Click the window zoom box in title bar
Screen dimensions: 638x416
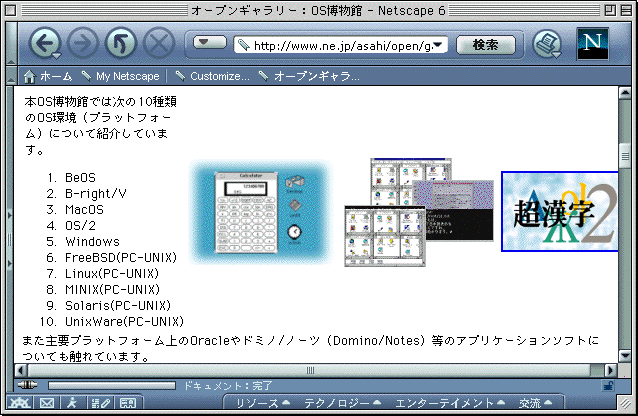(610, 10)
